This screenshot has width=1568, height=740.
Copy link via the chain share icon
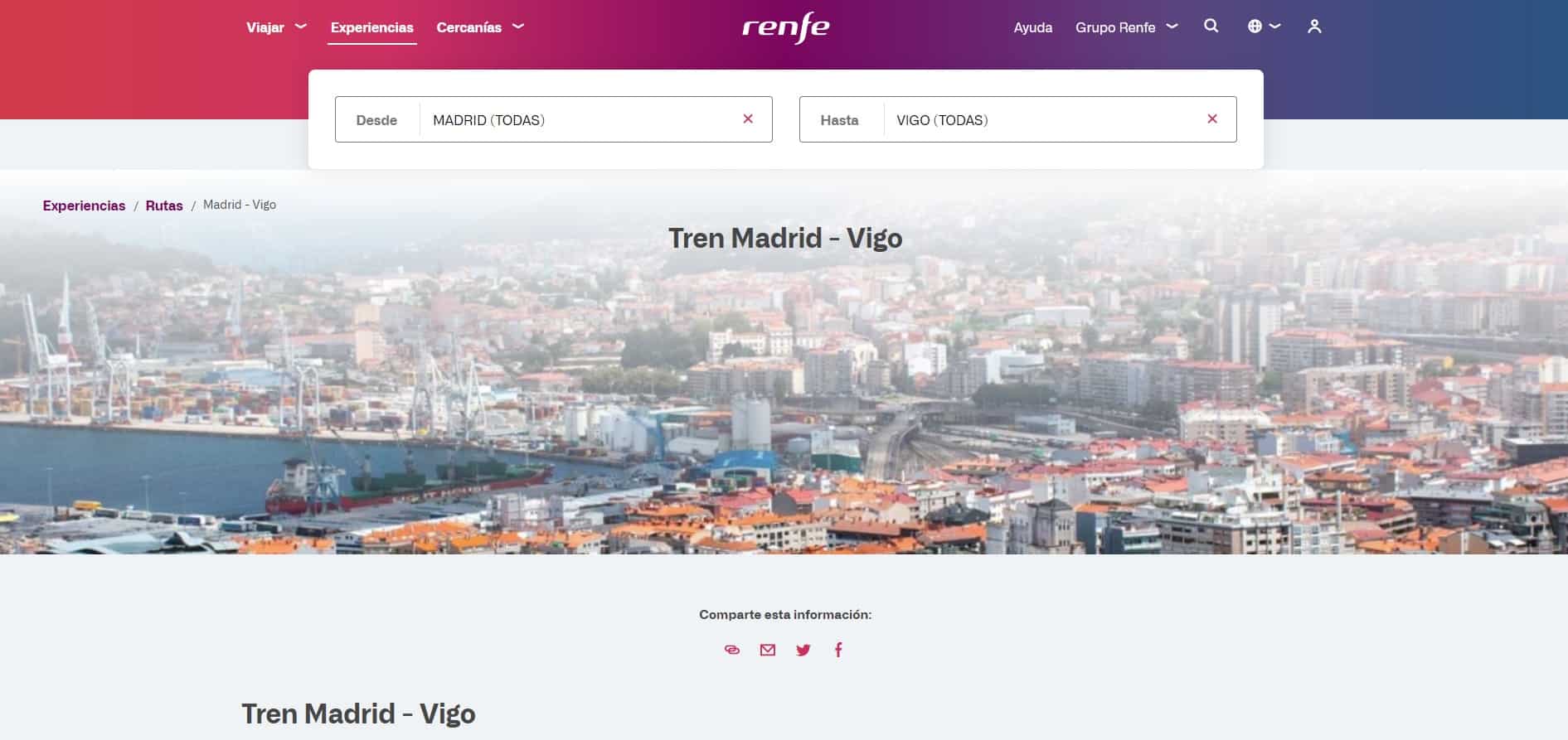click(x=732, y=650)
